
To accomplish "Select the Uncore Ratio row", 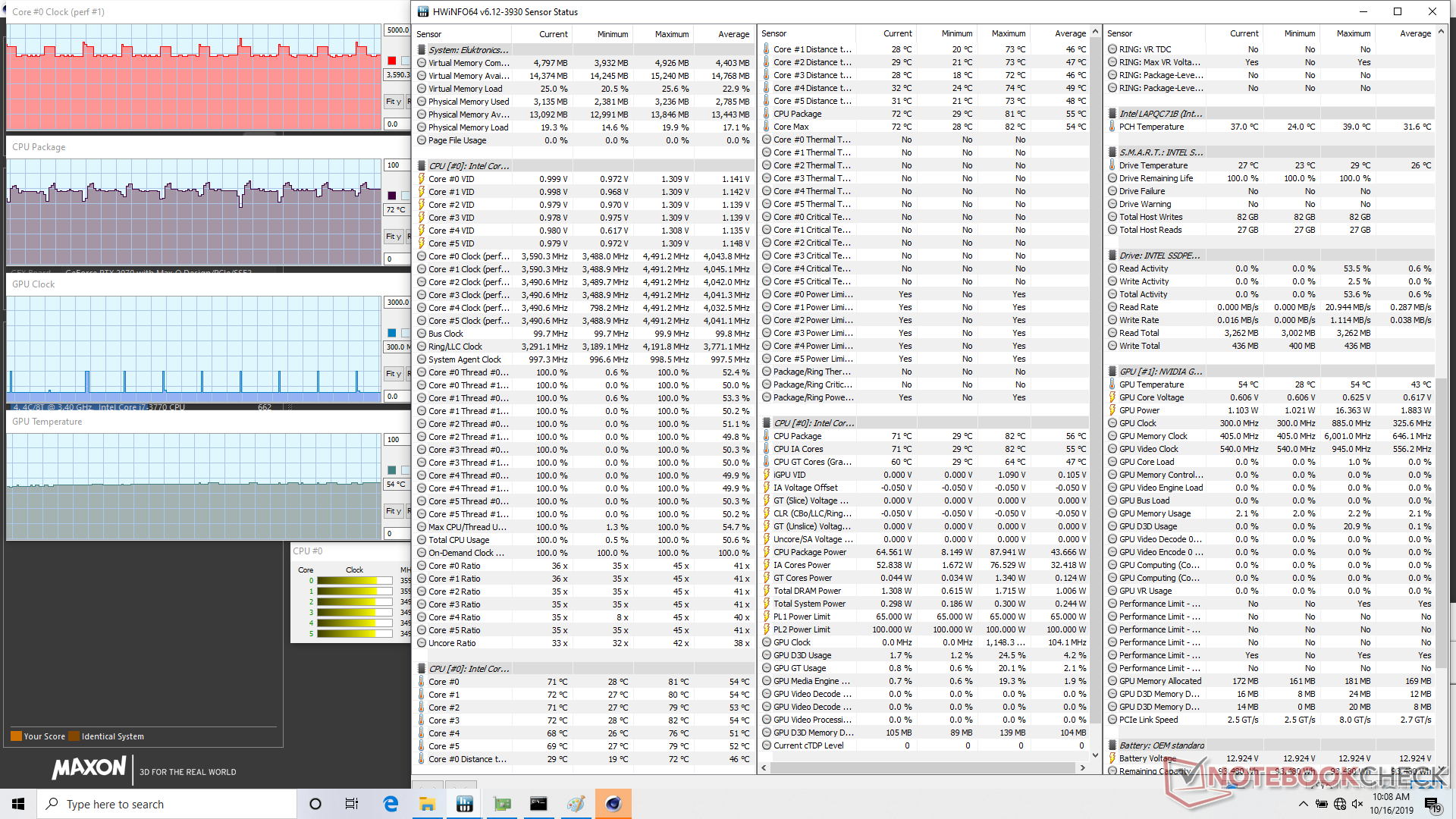I will (584, 643).
